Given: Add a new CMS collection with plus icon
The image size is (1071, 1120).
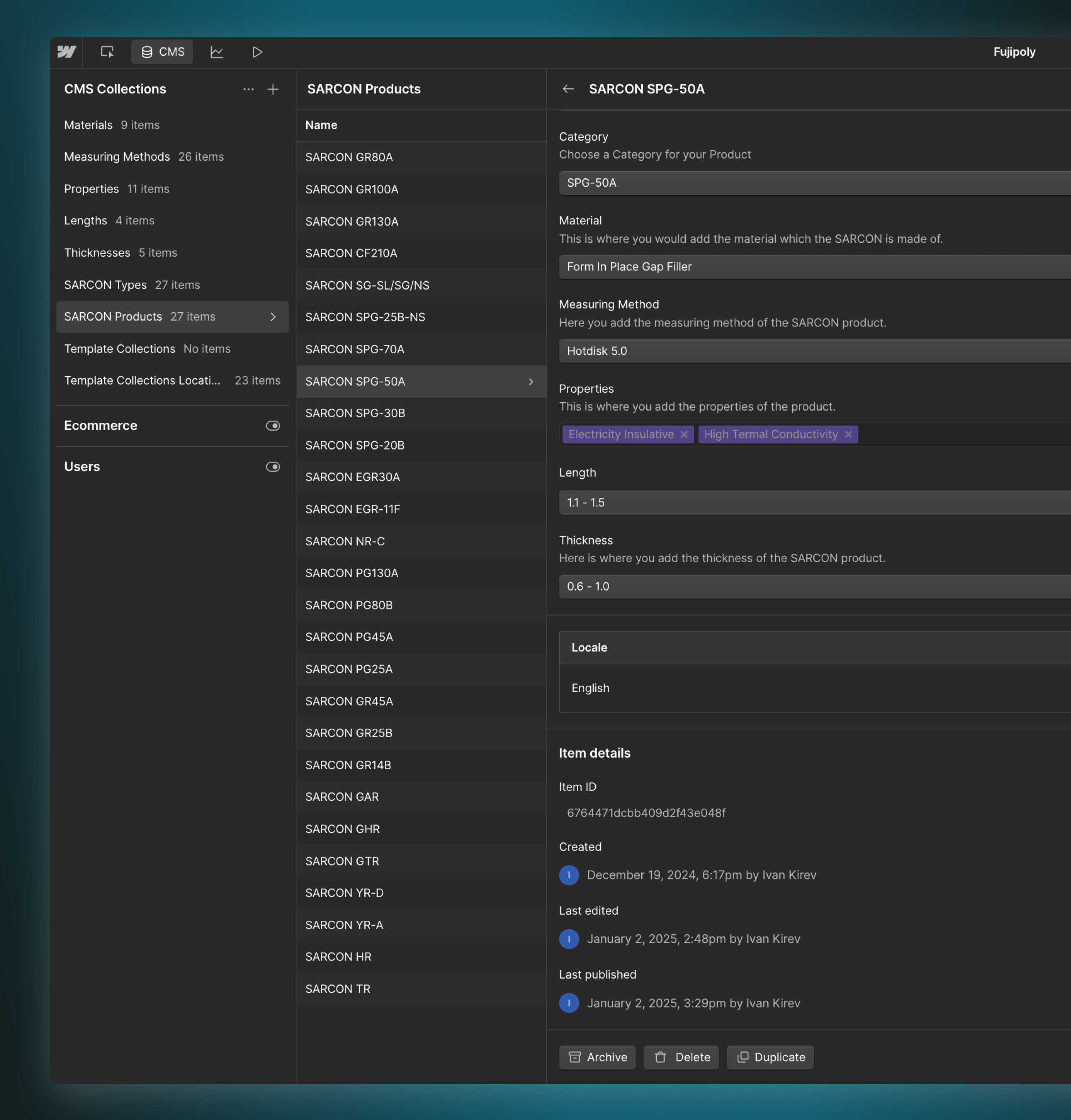Looking at the screenshot, I should pos(273,89).
